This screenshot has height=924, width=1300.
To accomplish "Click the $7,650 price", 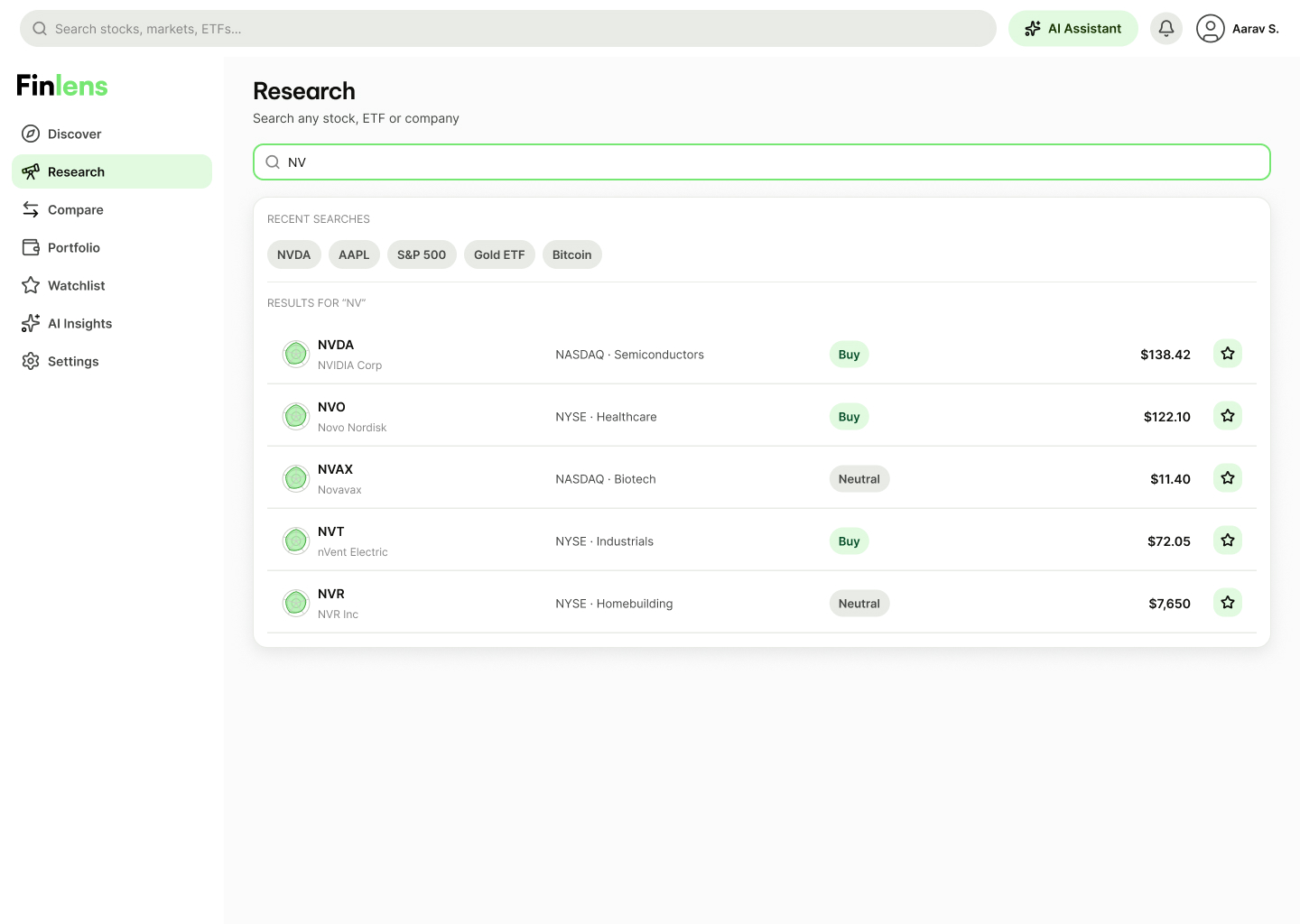I will coord(1170,604).
